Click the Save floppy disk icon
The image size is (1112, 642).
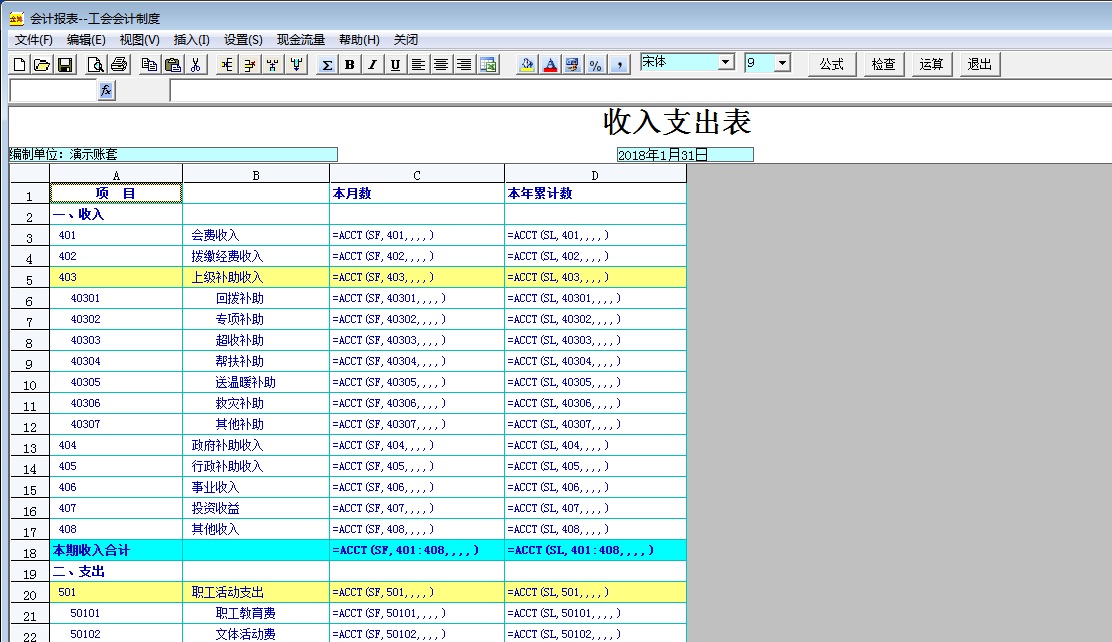tap(65, 65)
